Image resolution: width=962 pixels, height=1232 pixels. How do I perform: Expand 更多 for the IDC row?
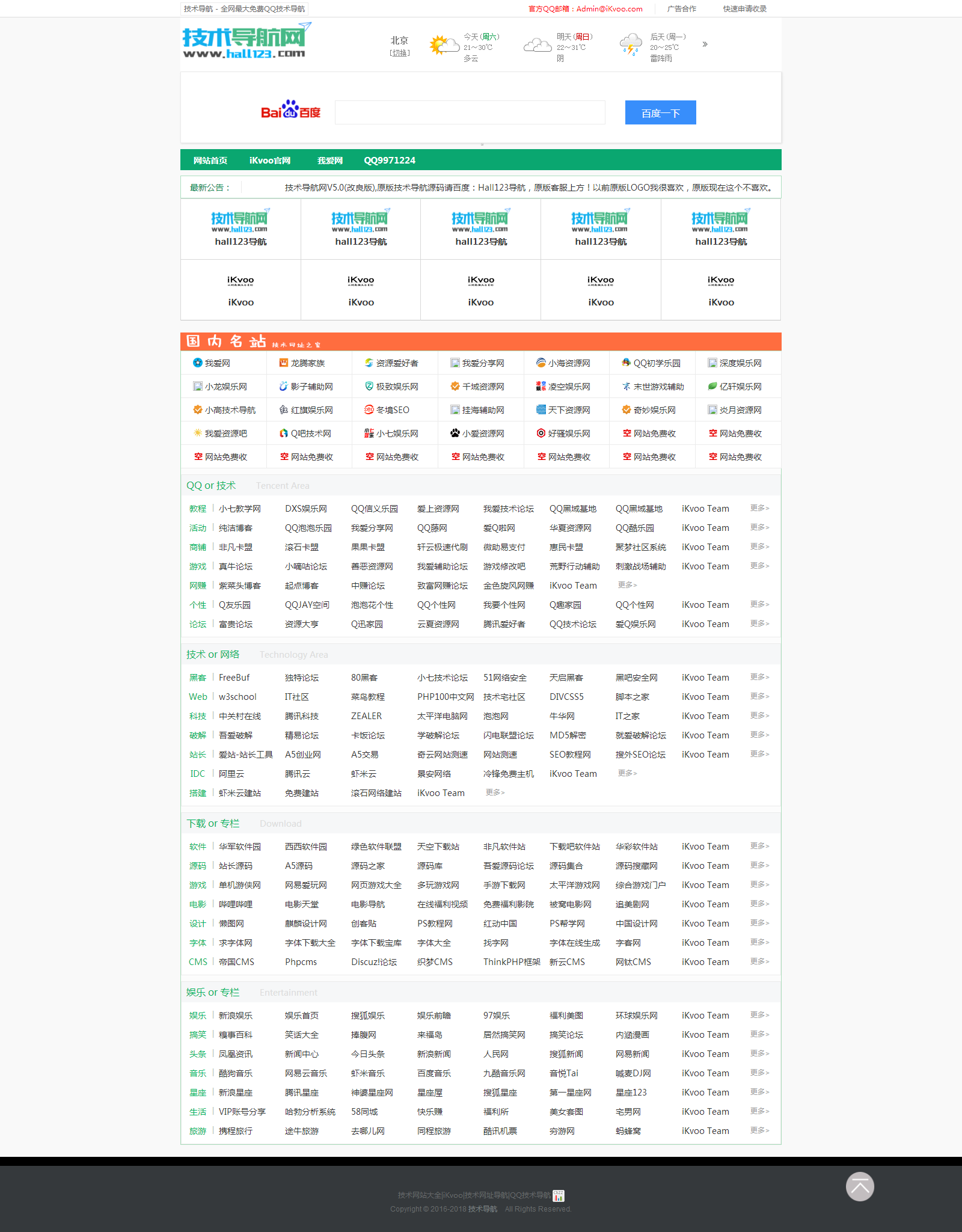click(x=627, y=773)
